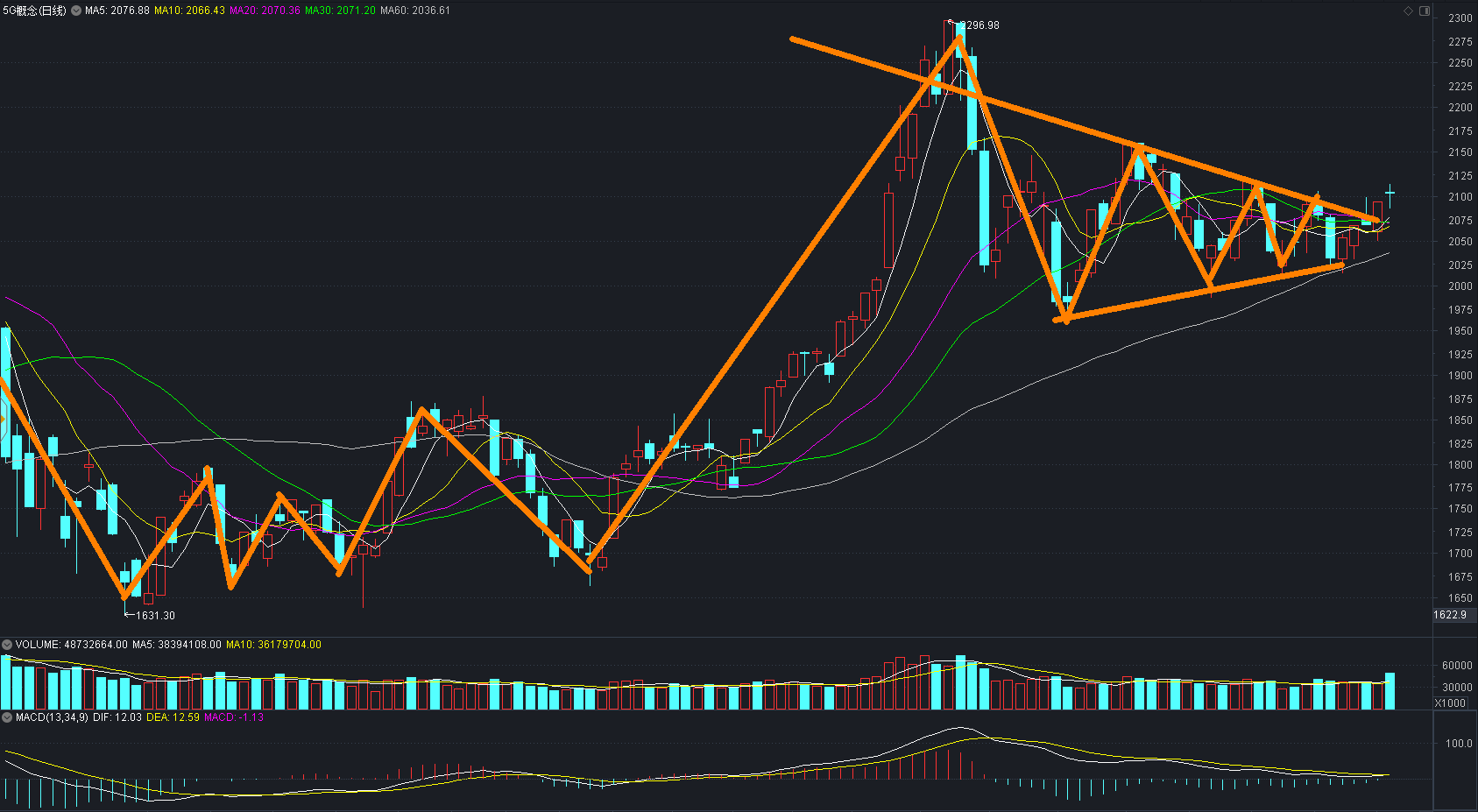Click the MA30: 2071.20 indicator label

point(340,11)
